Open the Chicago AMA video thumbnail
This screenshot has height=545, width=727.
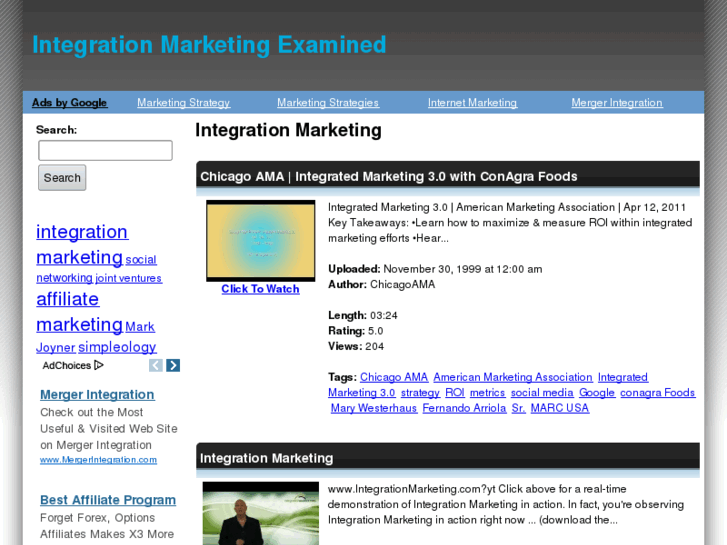click(261, 241)
